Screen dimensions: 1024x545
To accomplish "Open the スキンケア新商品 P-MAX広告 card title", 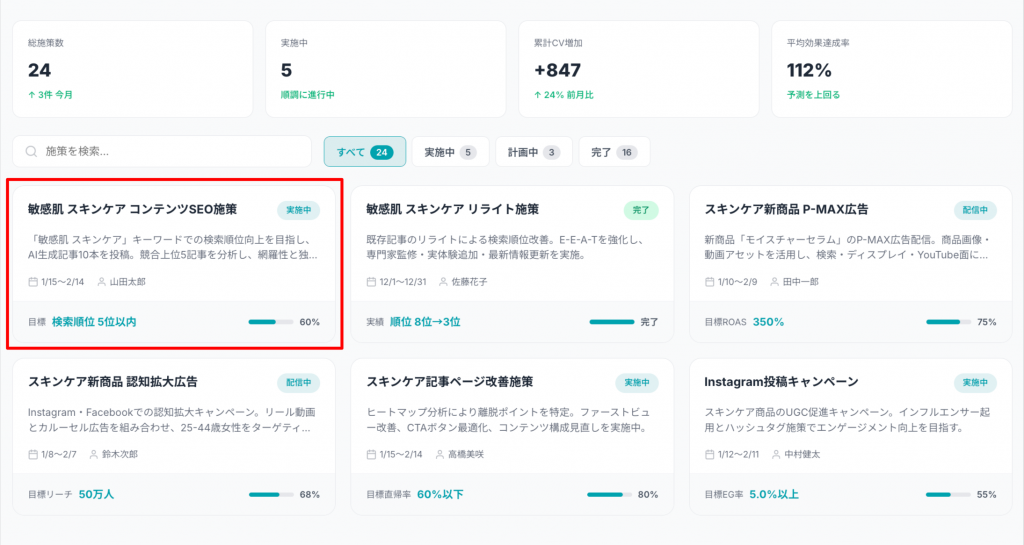I will click(x=786, y=210).
